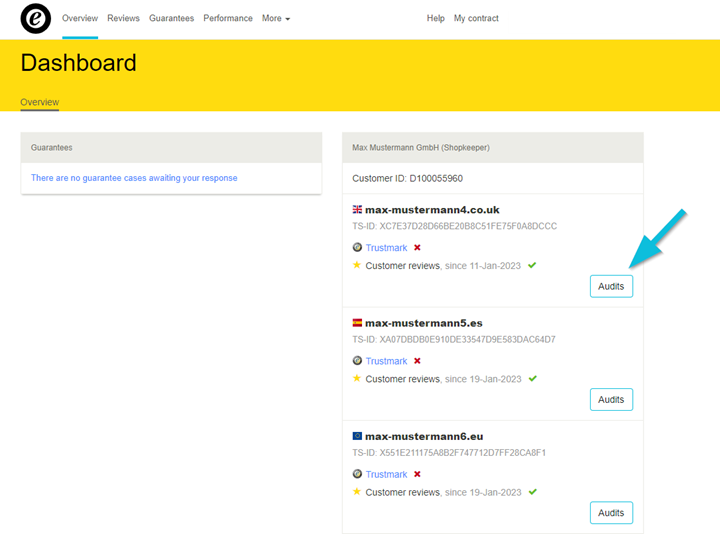Open the Help link in header
This screenshot has width=720, height=534.
click(x=436, y=18)
